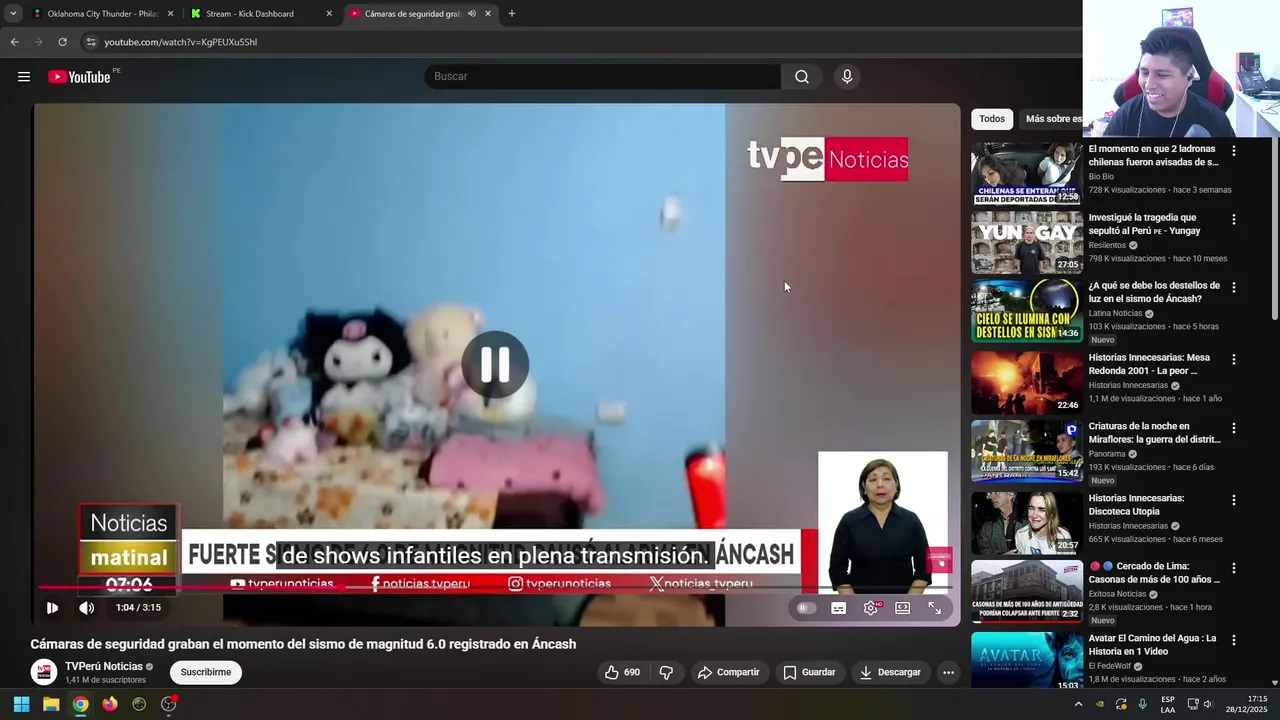Image resolution: width=1280 pixels, height=720 pixels.
Task: Reload the page
Action: (62, 42)
